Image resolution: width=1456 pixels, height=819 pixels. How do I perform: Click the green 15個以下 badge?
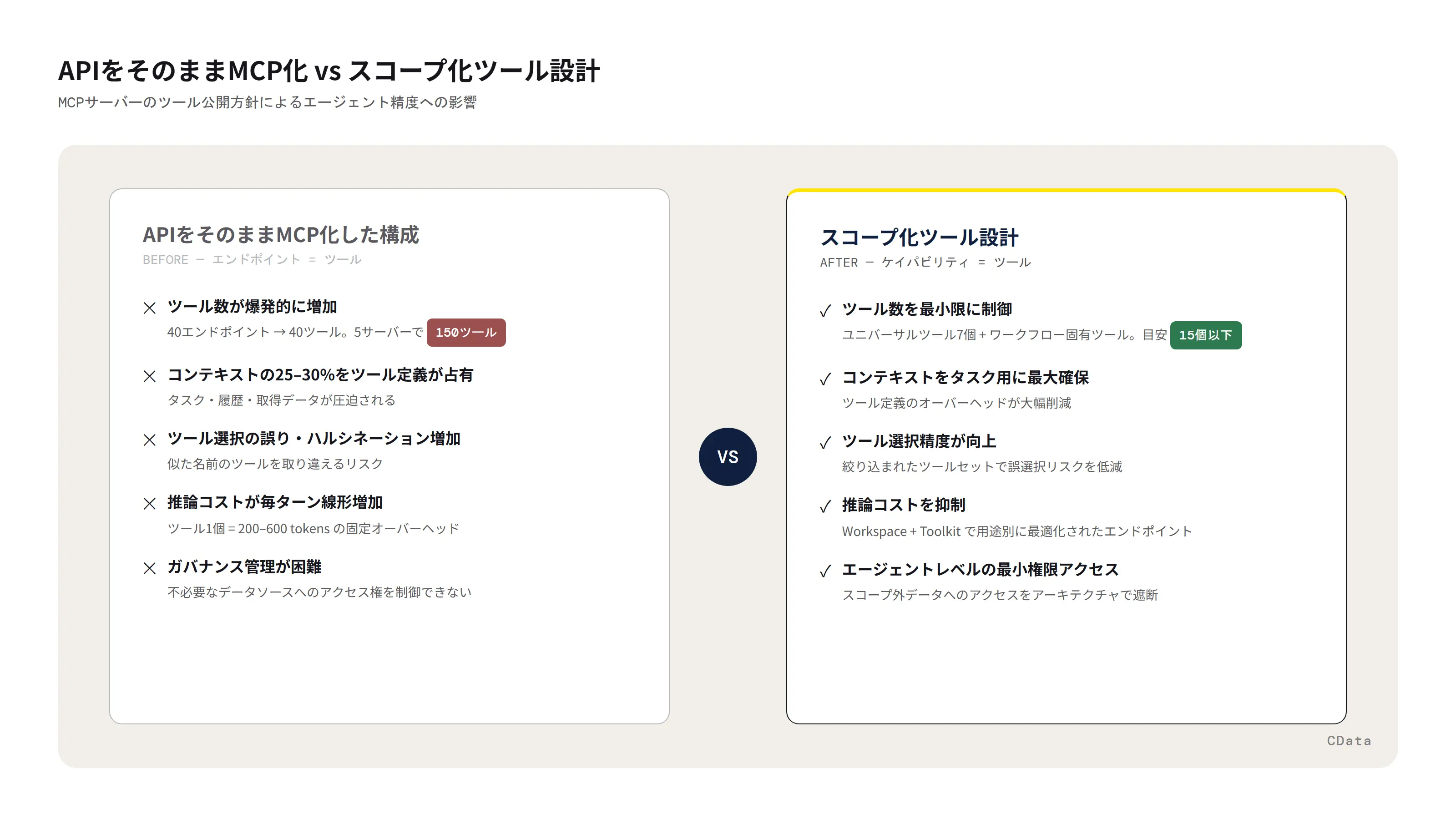pyautogui.click(x=1206, y=335)
